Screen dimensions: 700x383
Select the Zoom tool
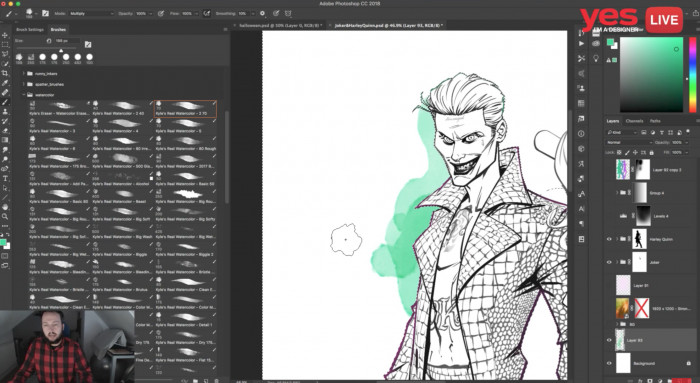point(5,216)
